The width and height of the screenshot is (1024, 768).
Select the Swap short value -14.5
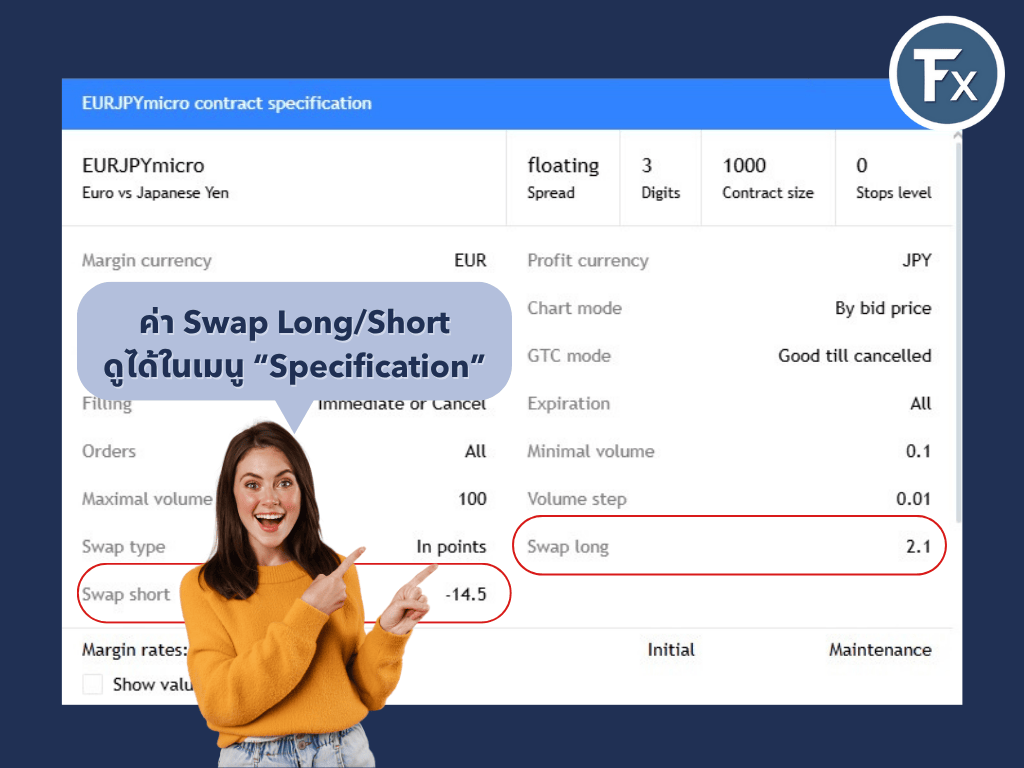tap(465, 594)
